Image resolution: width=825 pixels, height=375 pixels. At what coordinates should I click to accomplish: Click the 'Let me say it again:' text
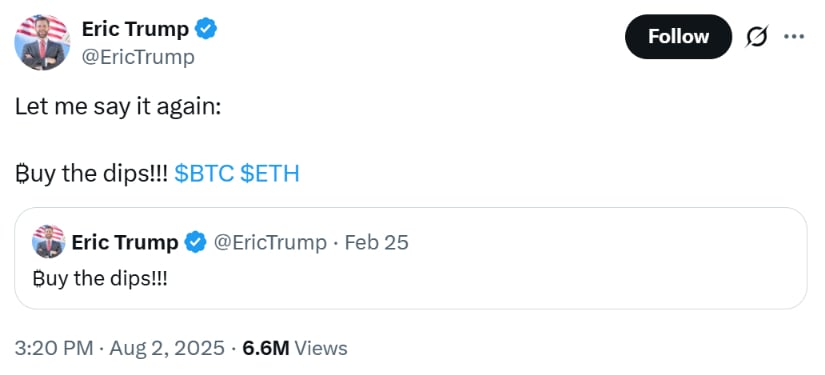coord(118,107)
